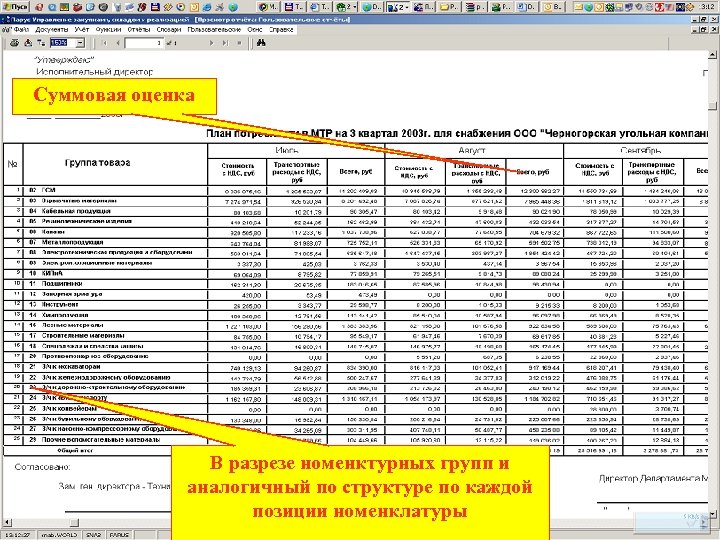Click the folder taskbar button 'Р..'

tap(449, 7)
